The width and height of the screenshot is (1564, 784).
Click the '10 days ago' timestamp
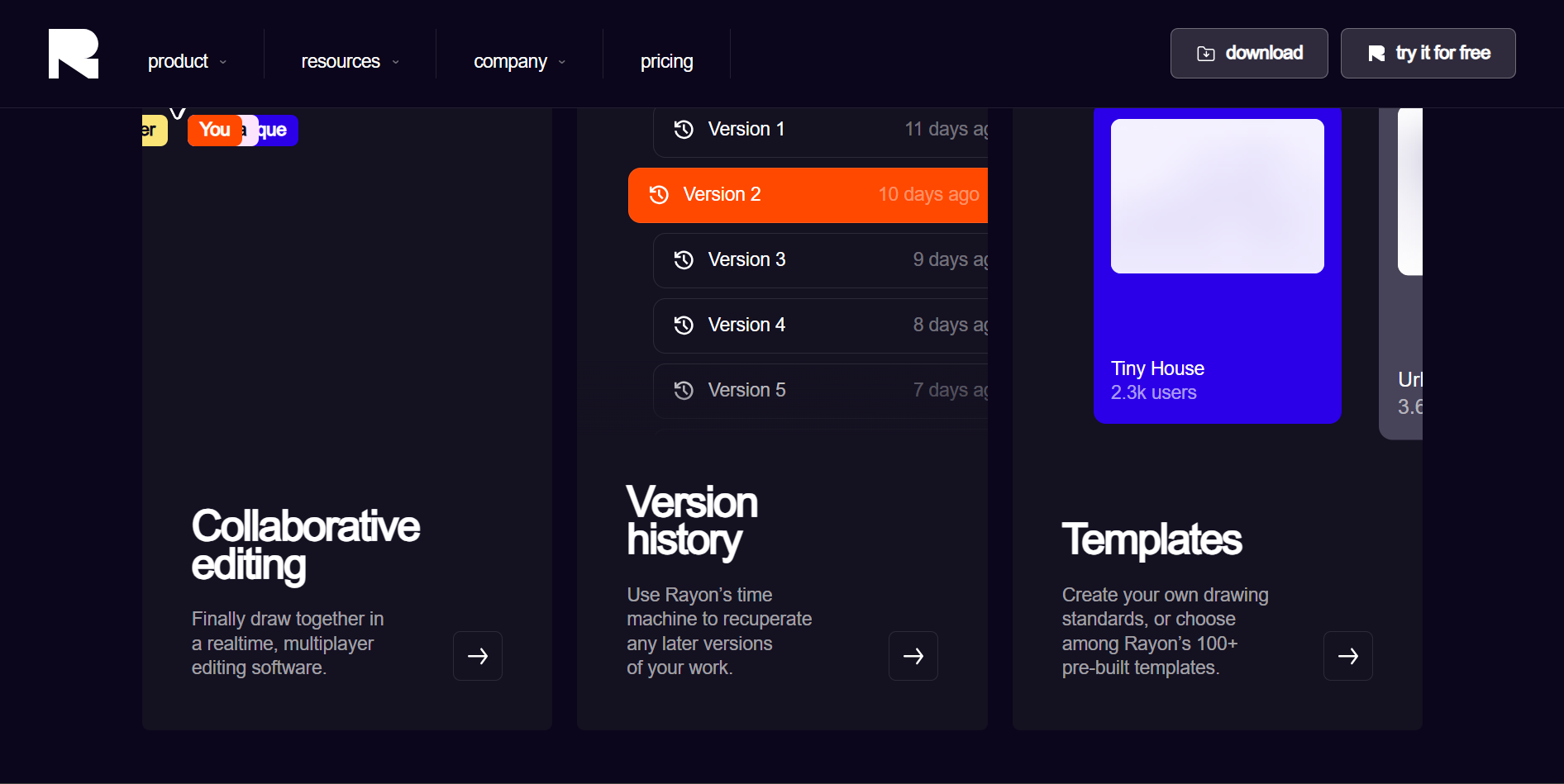[929, 195]
